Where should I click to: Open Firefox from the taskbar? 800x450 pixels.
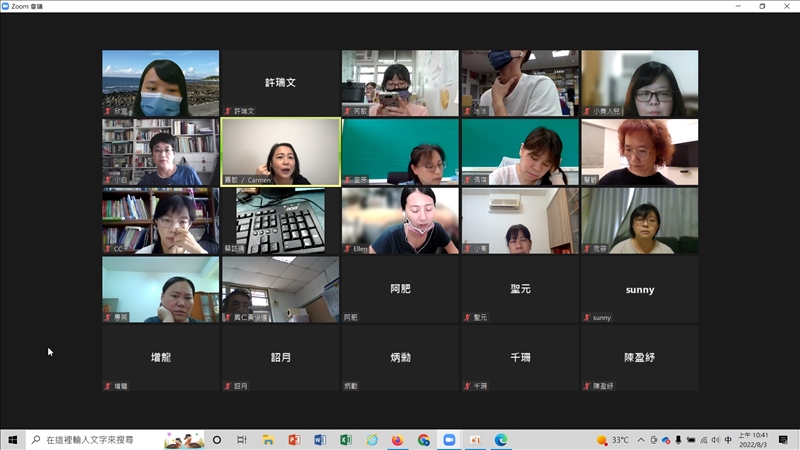[397, 440]
